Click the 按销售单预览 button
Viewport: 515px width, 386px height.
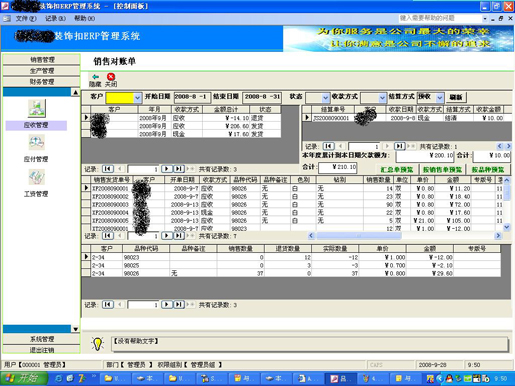click(442, 169)
